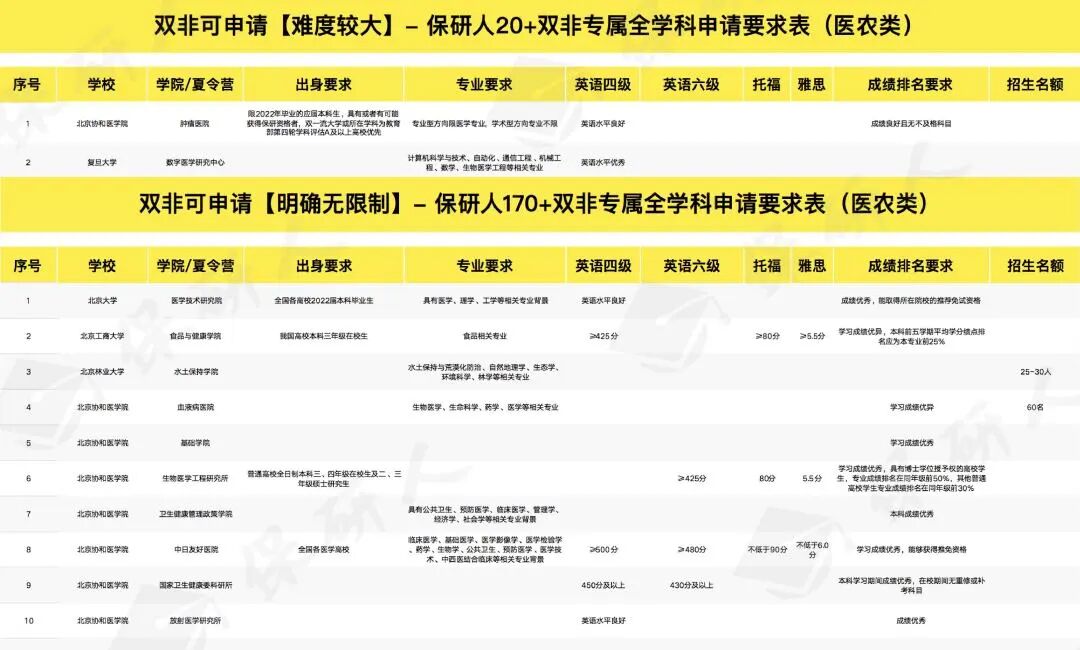Click the 国家卫生健康委科研所 cell
The width and height of the screenshot is (1080, 650).
point(196,585)
